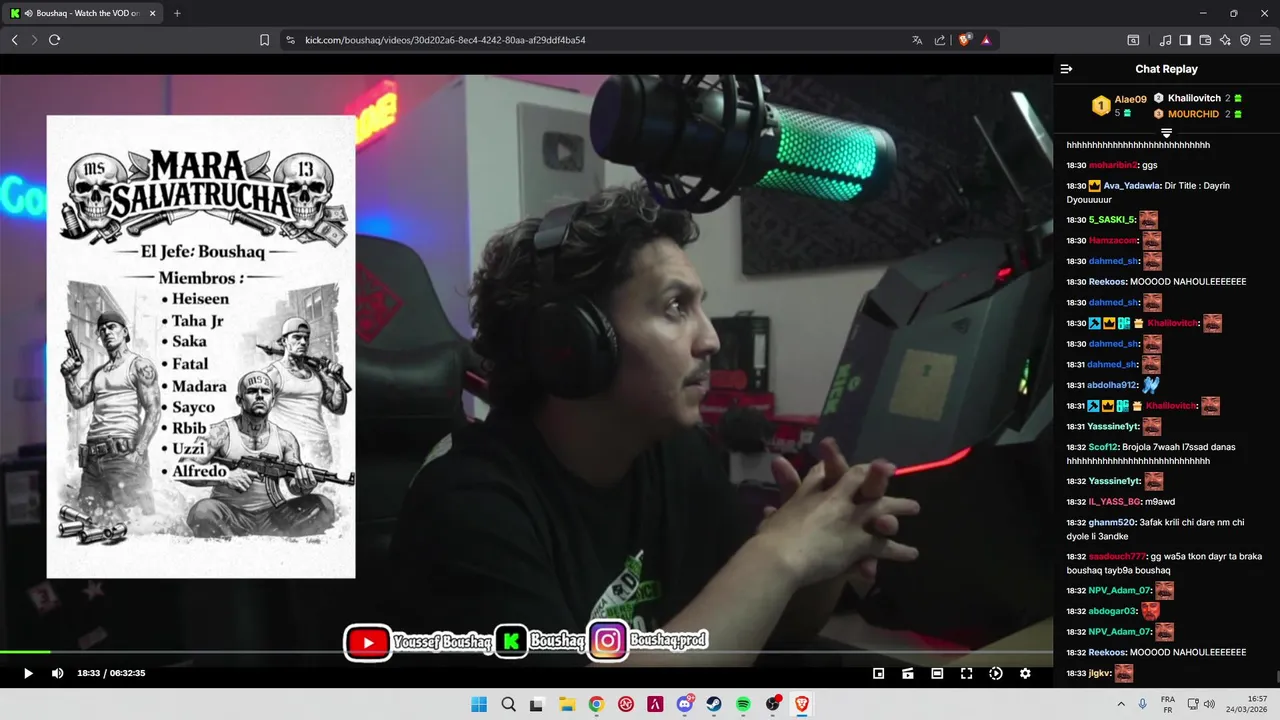Mute the video volume
The image size is (1280, 720).
tap(58, 673)
